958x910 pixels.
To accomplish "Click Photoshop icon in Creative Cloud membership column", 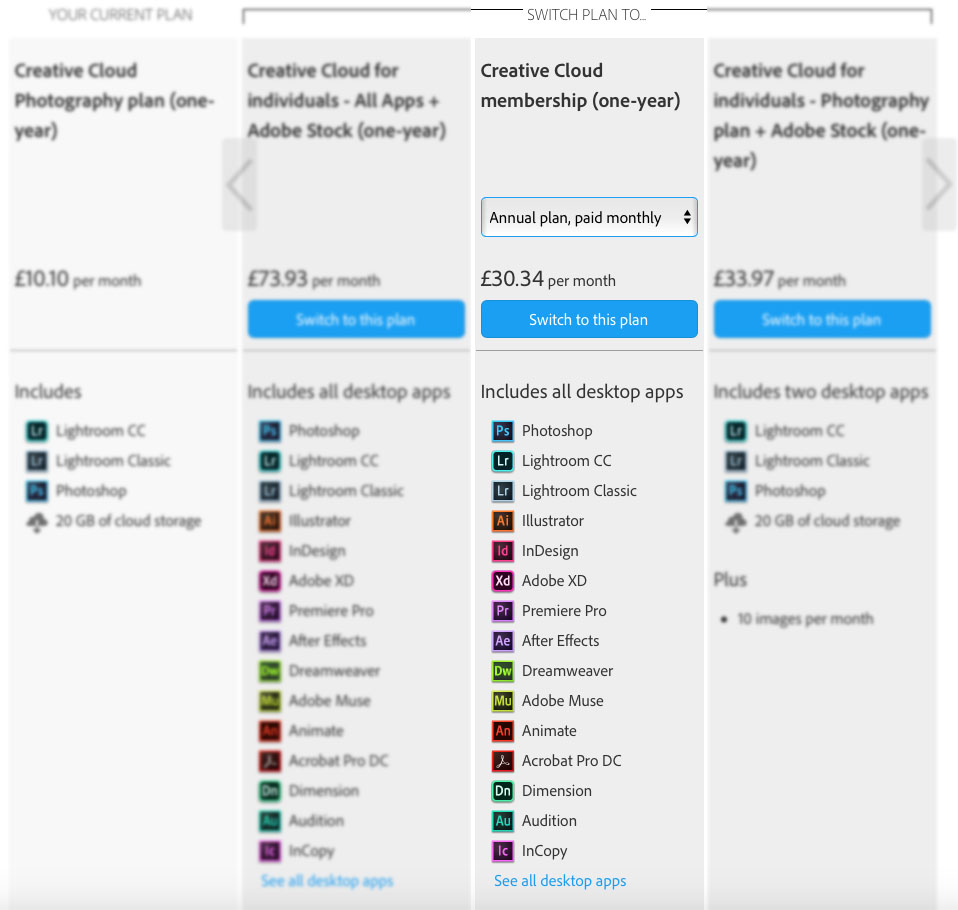I will (502, 431).
